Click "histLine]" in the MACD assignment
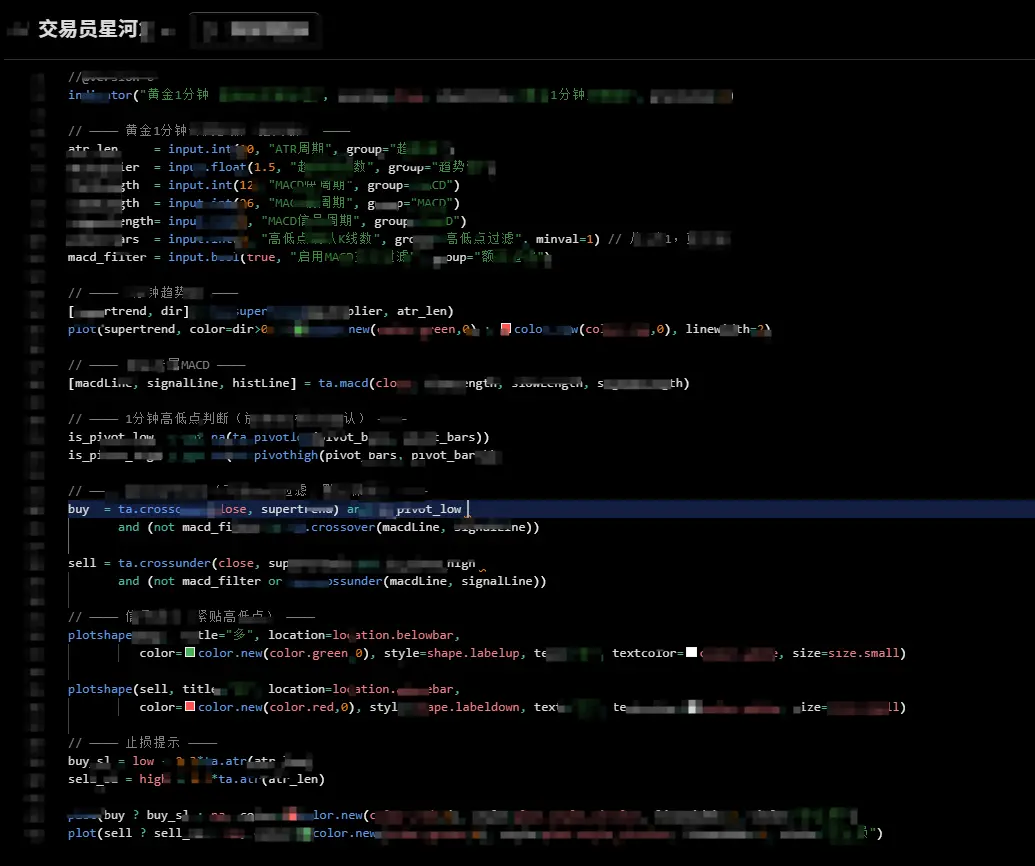1035x866 pixels. 264,383
